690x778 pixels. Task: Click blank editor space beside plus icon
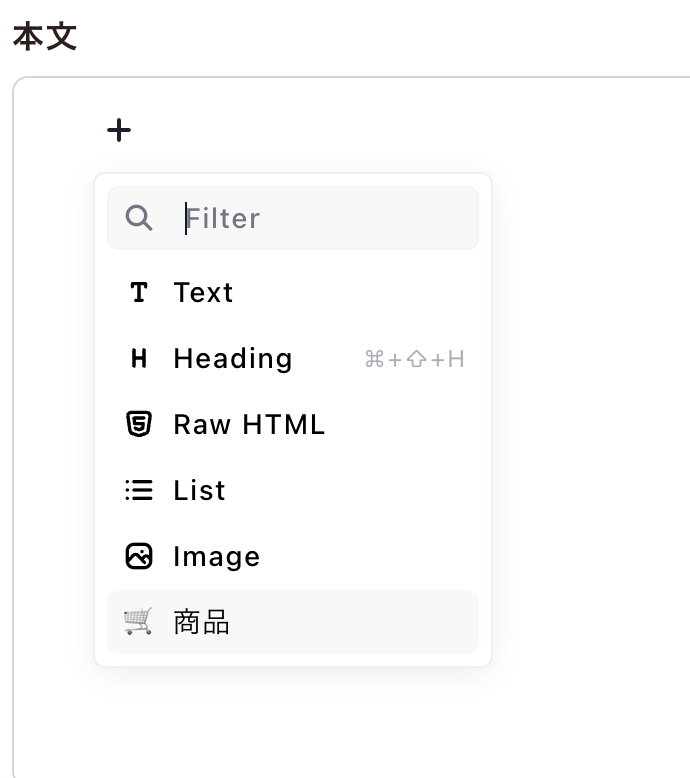[400, 130]
